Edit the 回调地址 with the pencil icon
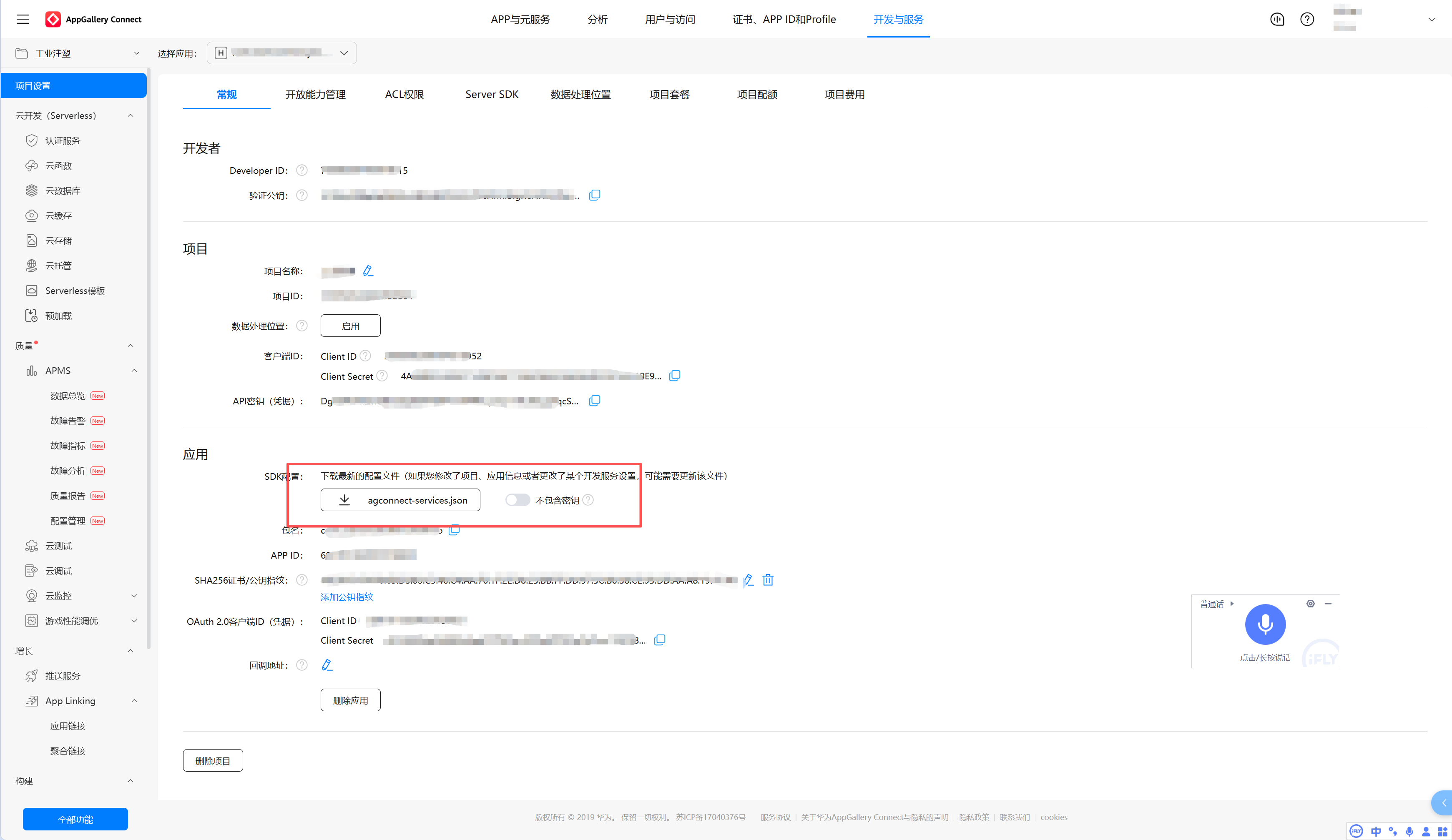 pyautogui.click(x=327, y=665)
